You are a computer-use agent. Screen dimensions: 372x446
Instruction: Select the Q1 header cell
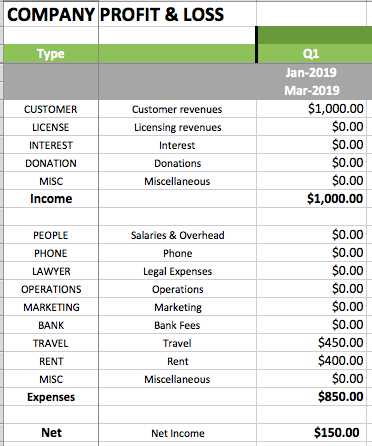(x=311, y=54)
